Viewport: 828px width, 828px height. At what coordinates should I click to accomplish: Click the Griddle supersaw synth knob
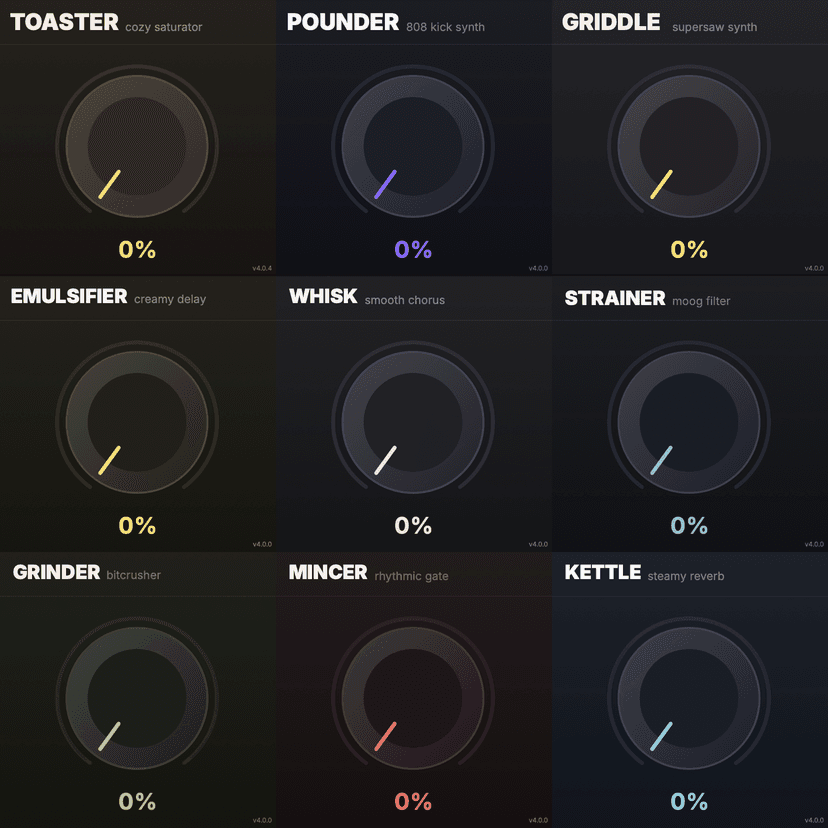(689, 143)
